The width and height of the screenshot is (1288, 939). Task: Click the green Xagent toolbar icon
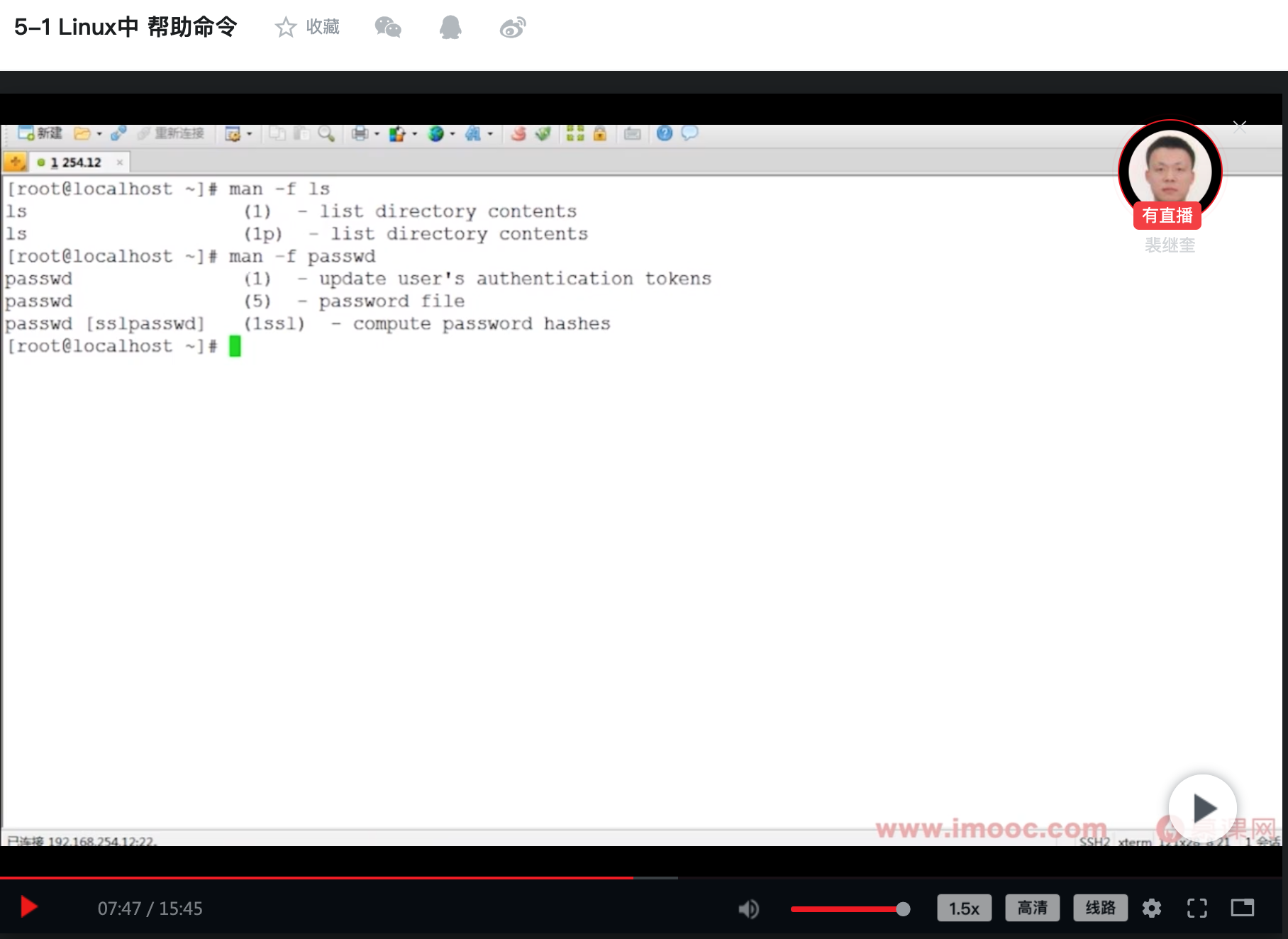pyautogui.click(x=543, y=133)
